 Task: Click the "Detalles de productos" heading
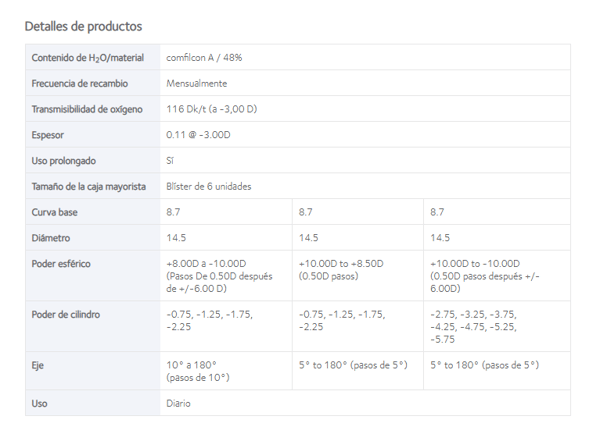tap(83, 26)
